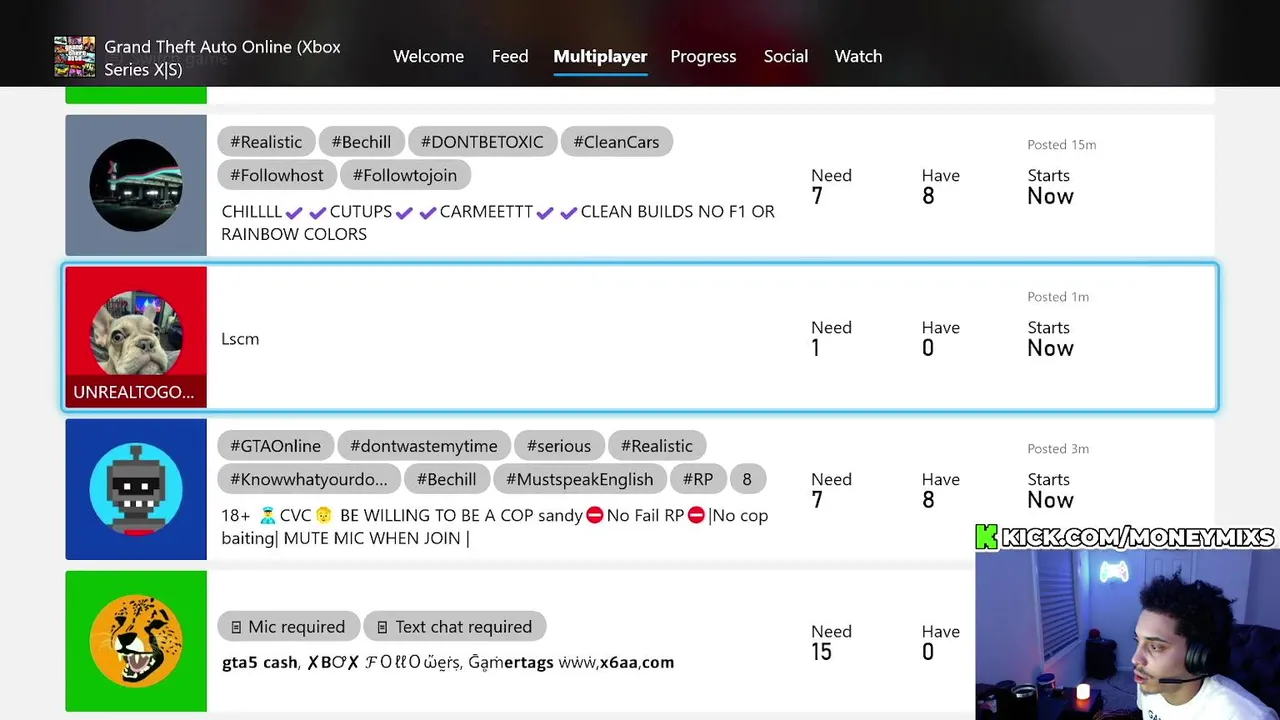Expand the 8 more tags chip
The width and height of the screenshot is (1280, 720).
tap(747, 479)
